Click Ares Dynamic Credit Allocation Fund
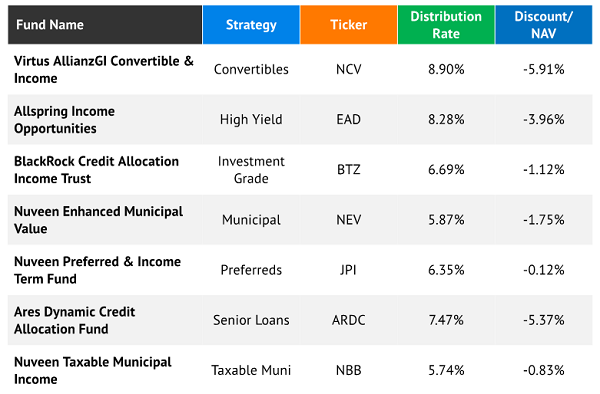The height and width of the screenshot is (394, 600). tap(75, 320)
